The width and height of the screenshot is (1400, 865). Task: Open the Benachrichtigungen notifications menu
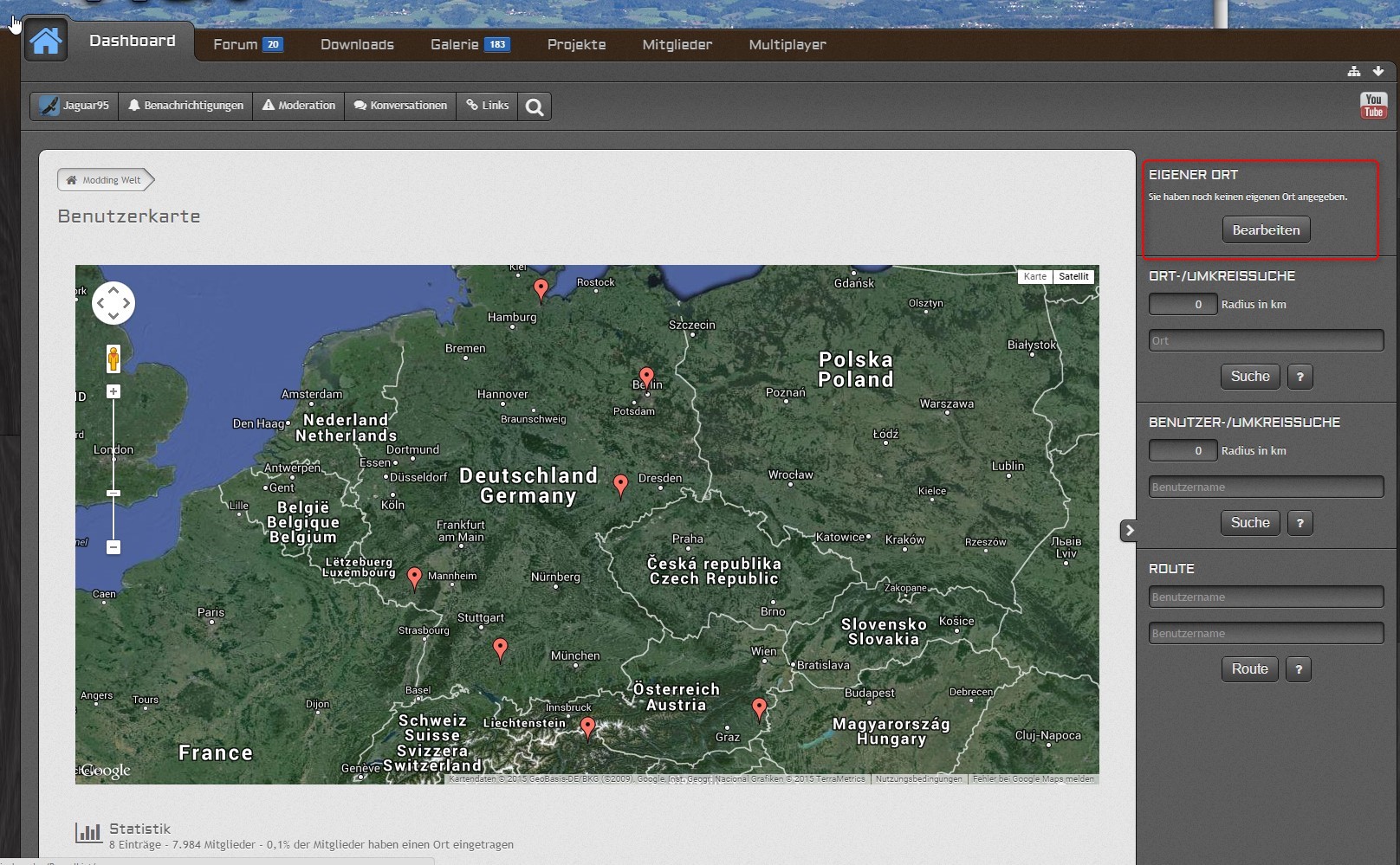(x=185, y=106)
